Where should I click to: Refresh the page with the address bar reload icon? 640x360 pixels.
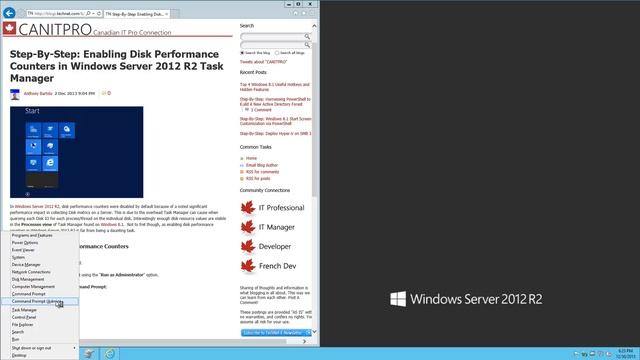(99, 13)
